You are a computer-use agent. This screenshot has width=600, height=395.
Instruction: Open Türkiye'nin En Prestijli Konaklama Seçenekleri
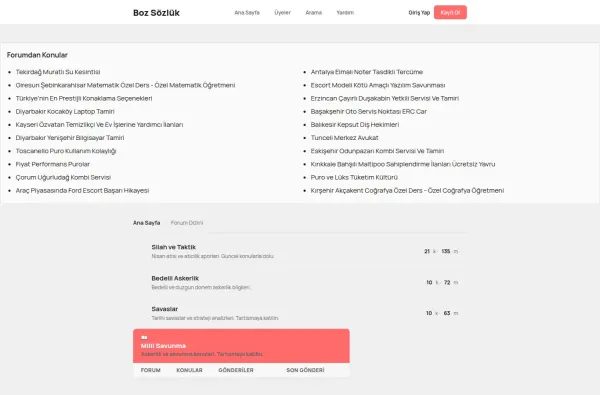tap(84, 98)
